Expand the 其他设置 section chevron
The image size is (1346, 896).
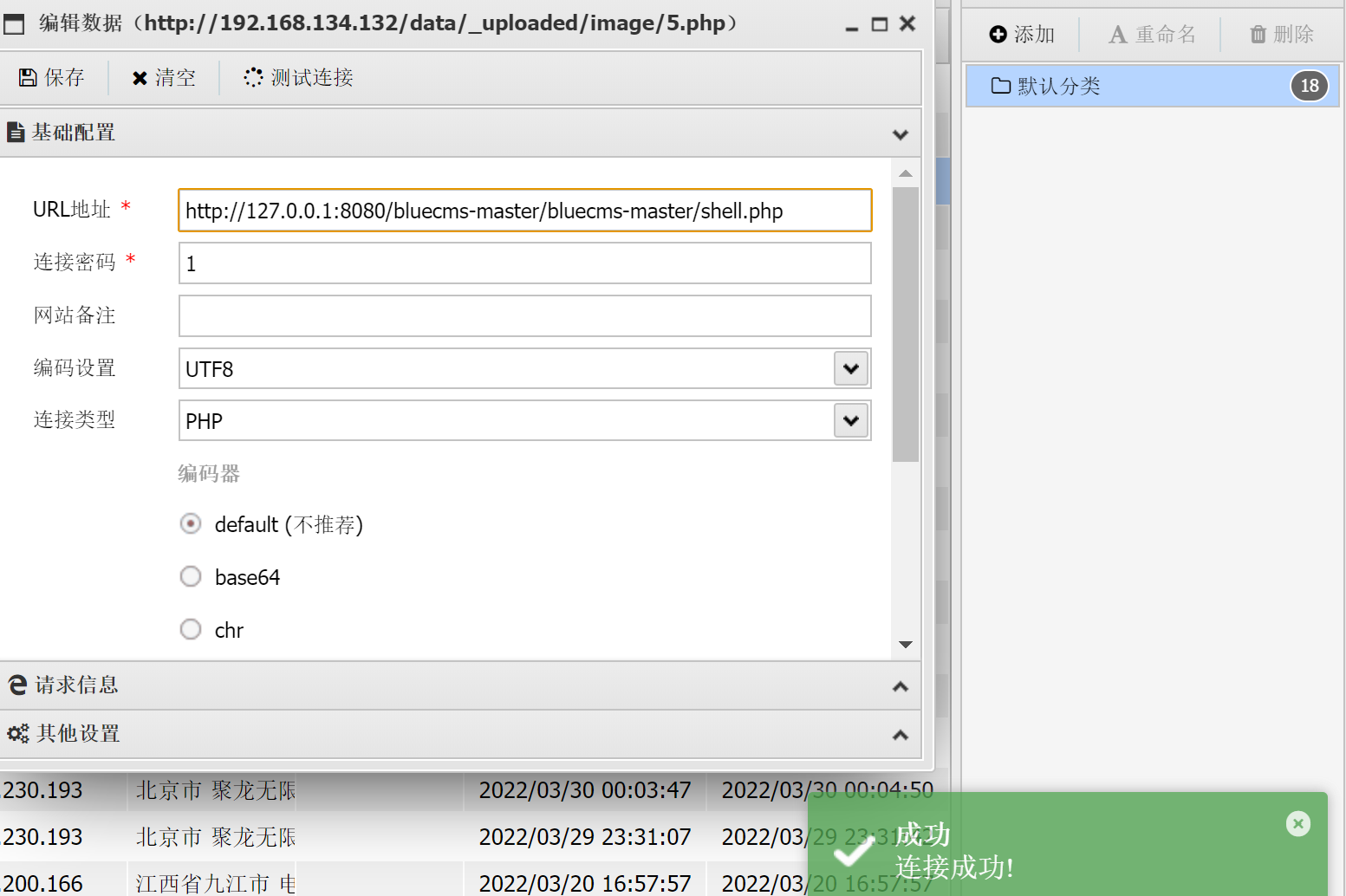tap(901, 735)
